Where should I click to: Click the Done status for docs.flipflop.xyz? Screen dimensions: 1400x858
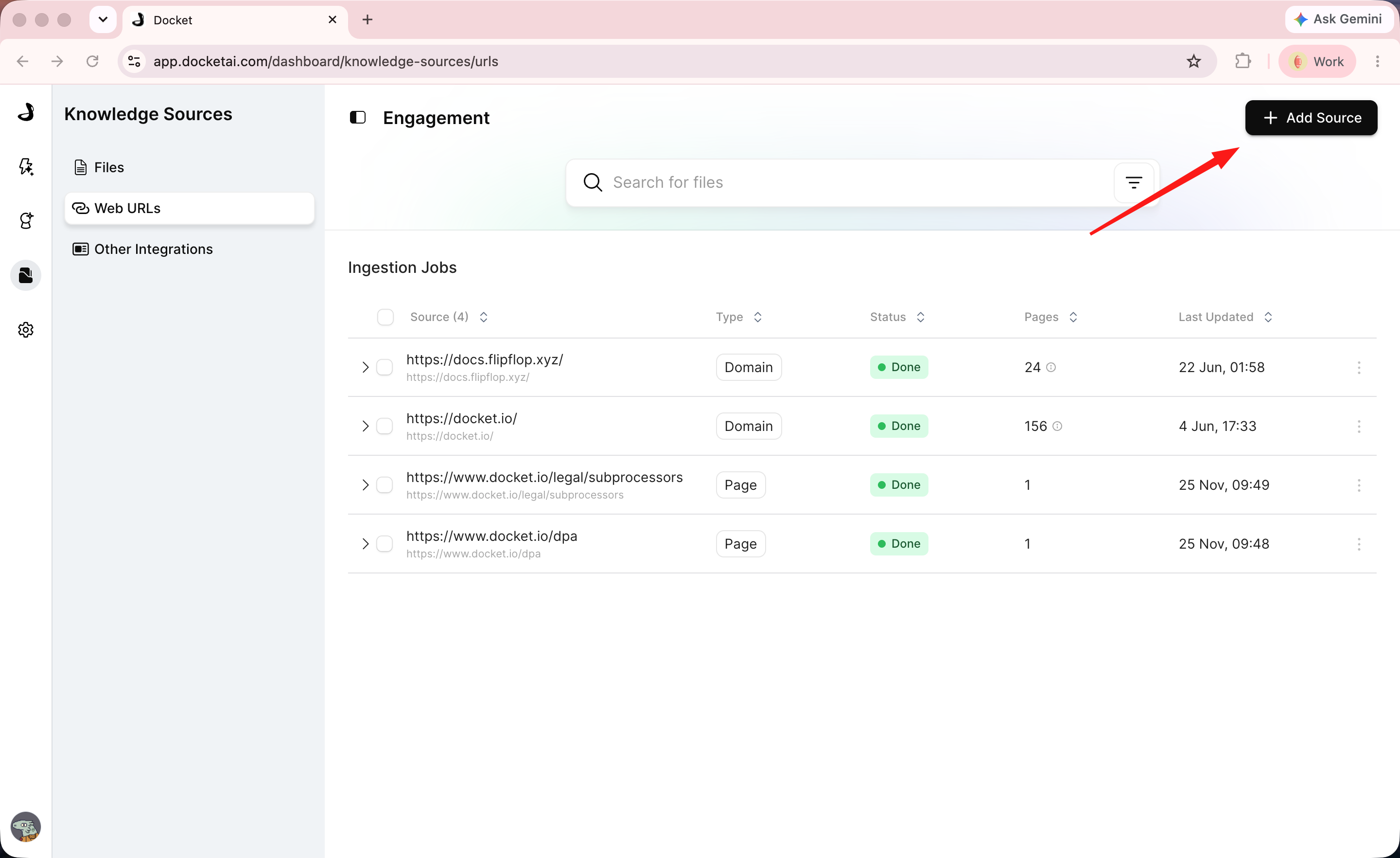pos(899,367)
